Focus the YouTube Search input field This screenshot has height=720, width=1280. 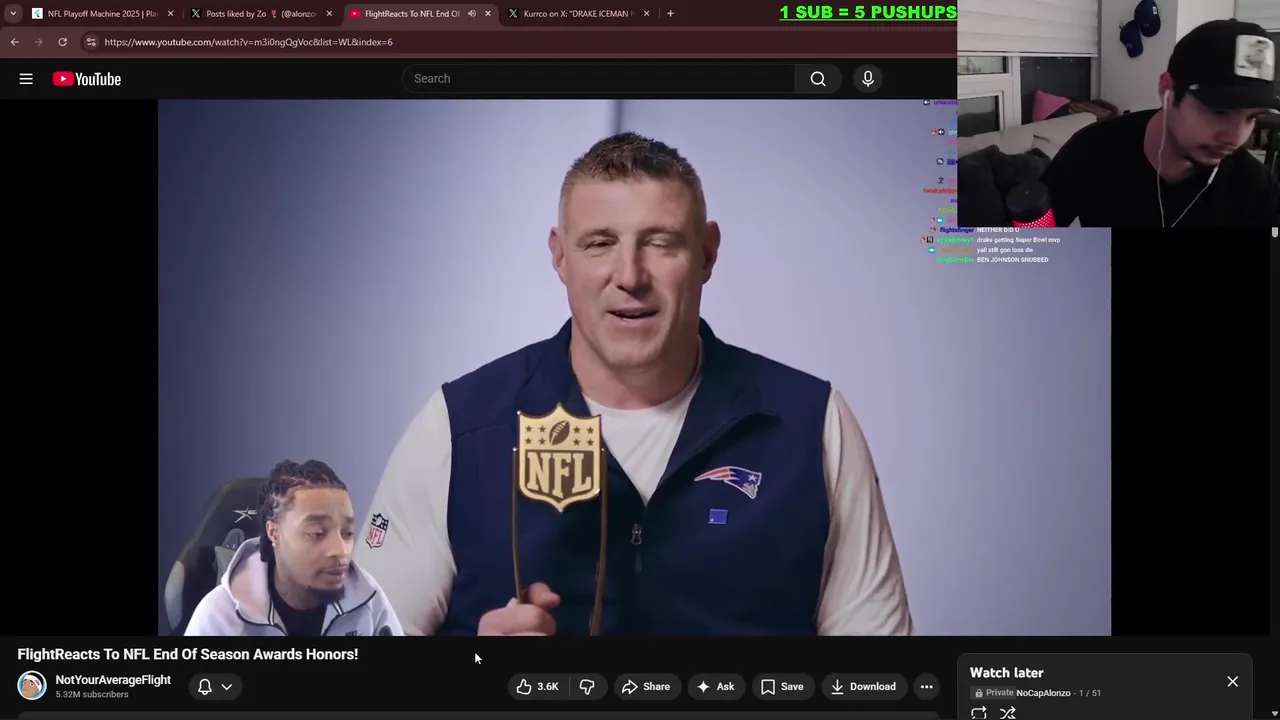click(x=599, y=79)
